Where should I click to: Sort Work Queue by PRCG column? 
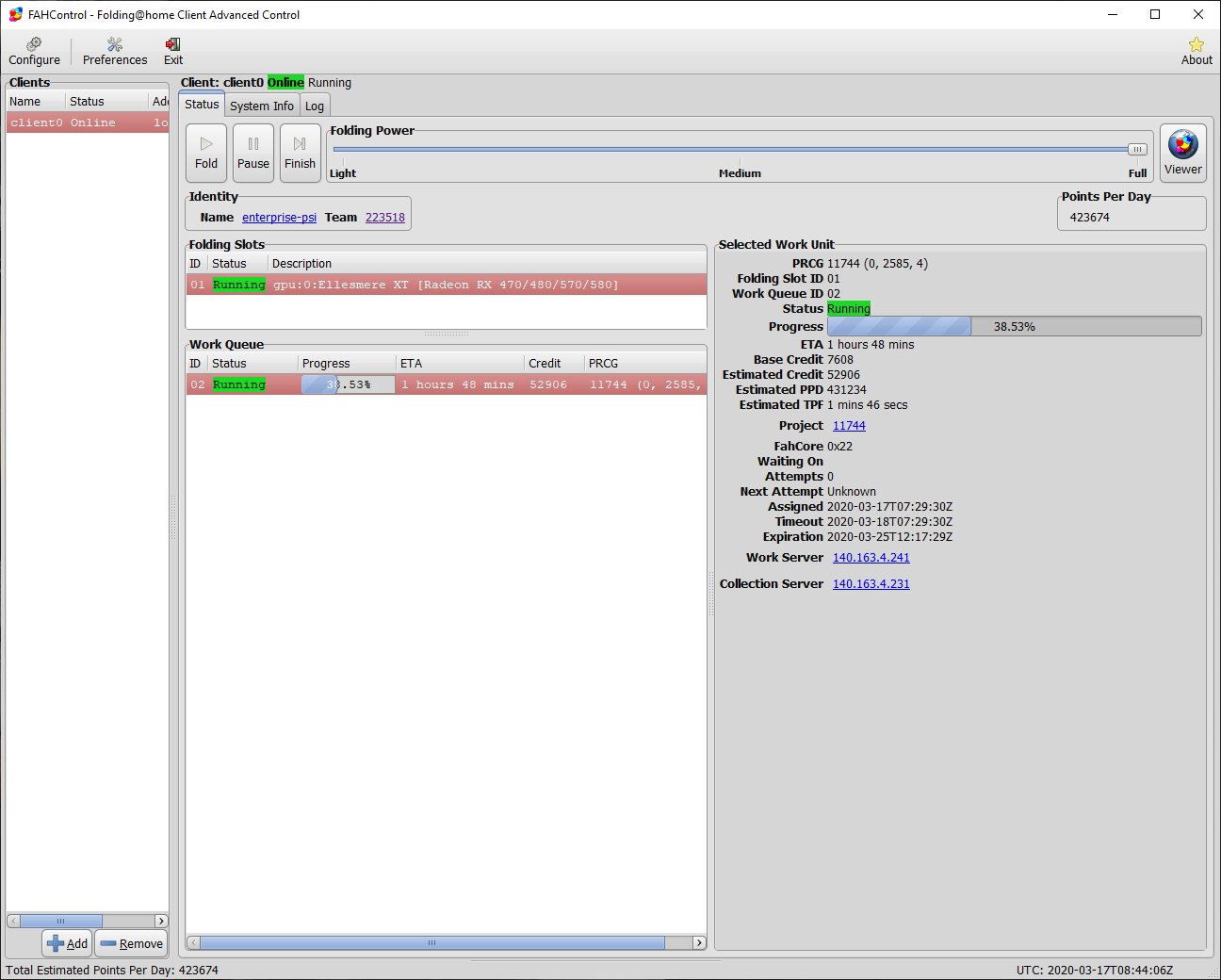pyautogui.click(x=645, y=364)
